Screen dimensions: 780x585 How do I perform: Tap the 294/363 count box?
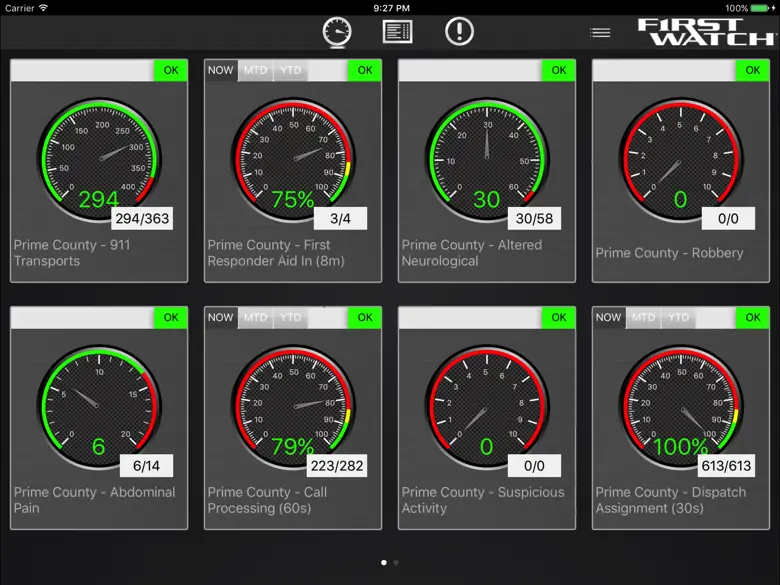[x=142, y=218]
